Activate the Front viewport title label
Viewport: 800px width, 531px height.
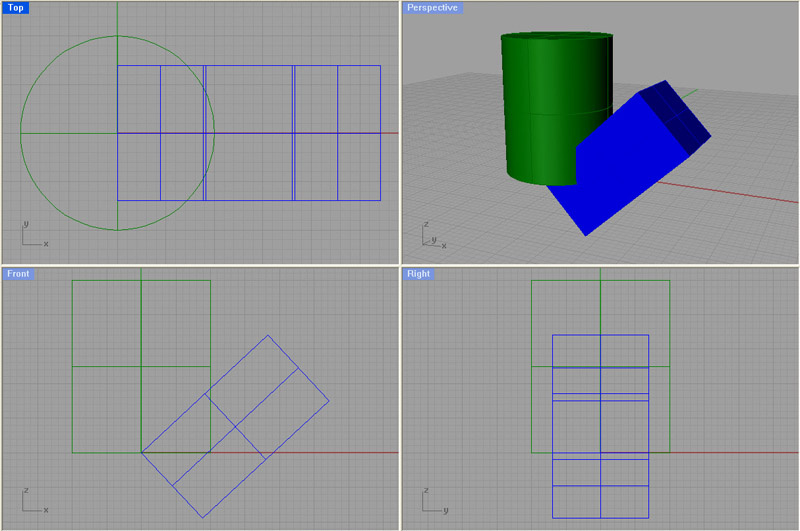point(18,274)
